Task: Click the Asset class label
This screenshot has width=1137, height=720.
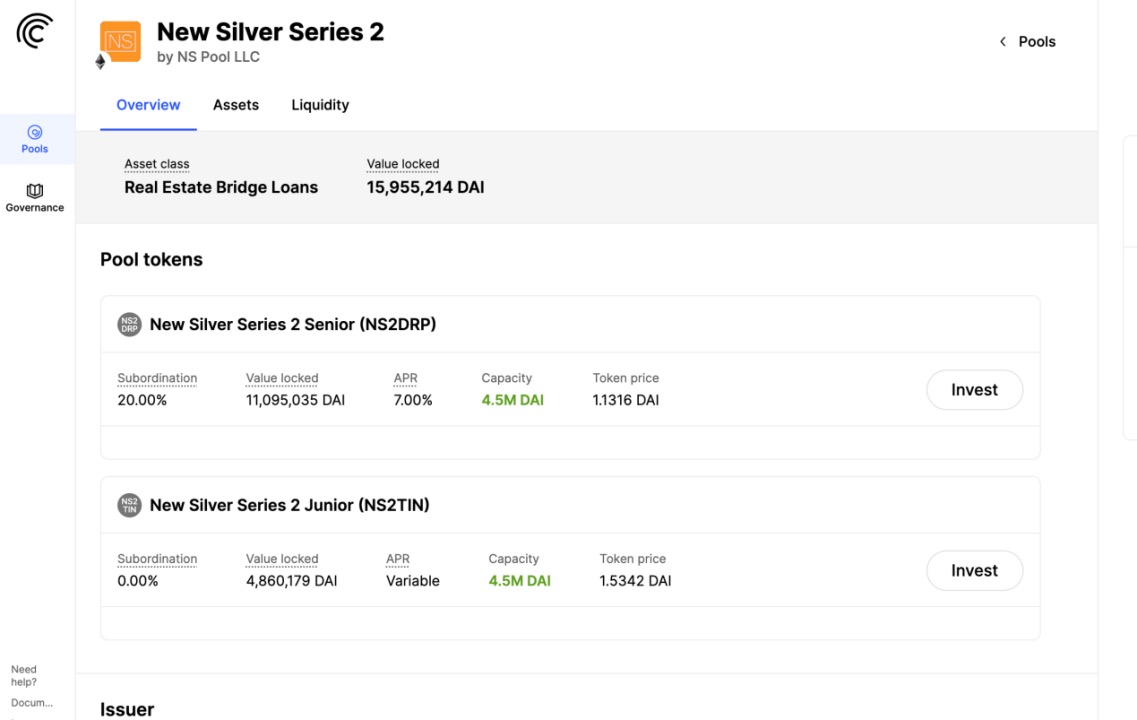Action: pos(157,164)
